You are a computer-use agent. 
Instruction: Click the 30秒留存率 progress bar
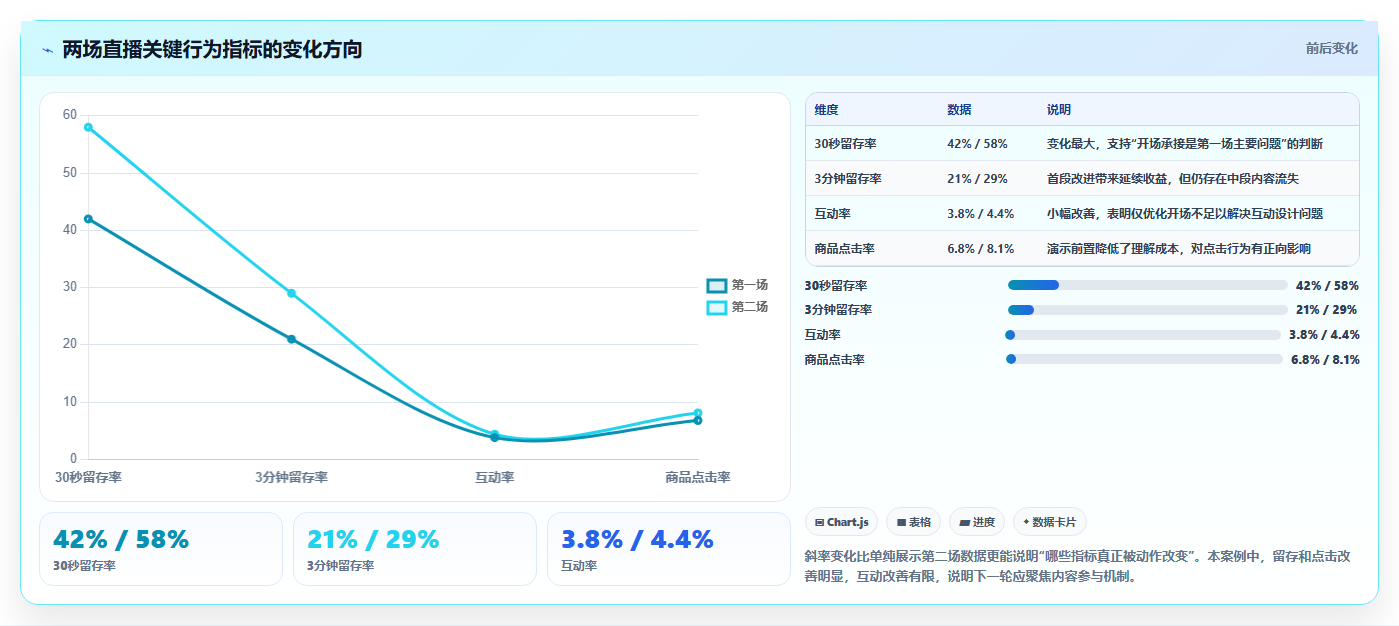pyautogui.click(x=1148, y=285)
